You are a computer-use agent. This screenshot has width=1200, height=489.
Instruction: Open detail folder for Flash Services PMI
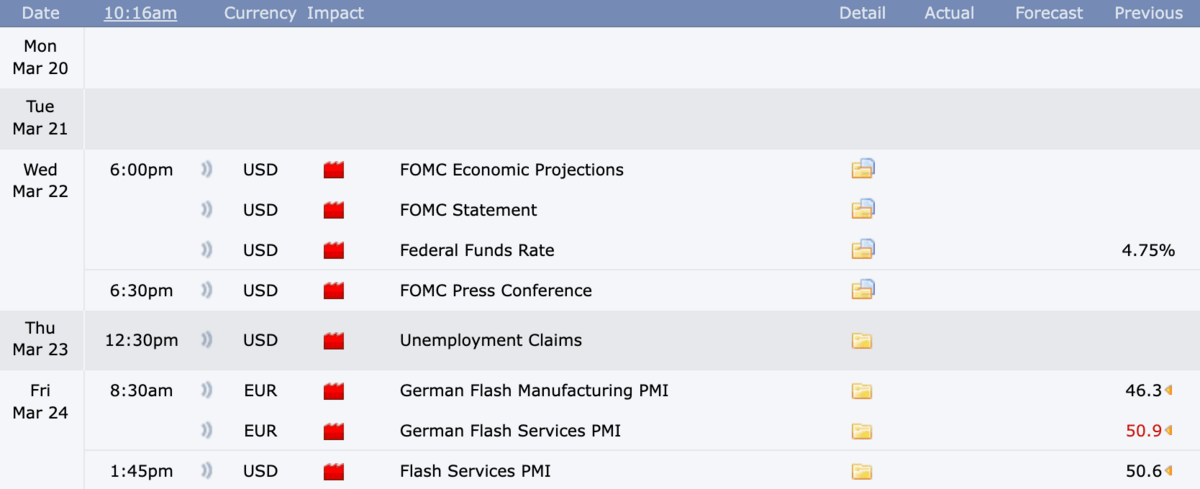click(861, 471)
